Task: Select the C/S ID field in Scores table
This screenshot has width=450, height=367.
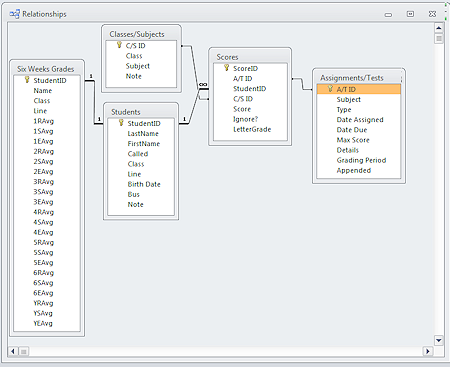Action: 243,99
